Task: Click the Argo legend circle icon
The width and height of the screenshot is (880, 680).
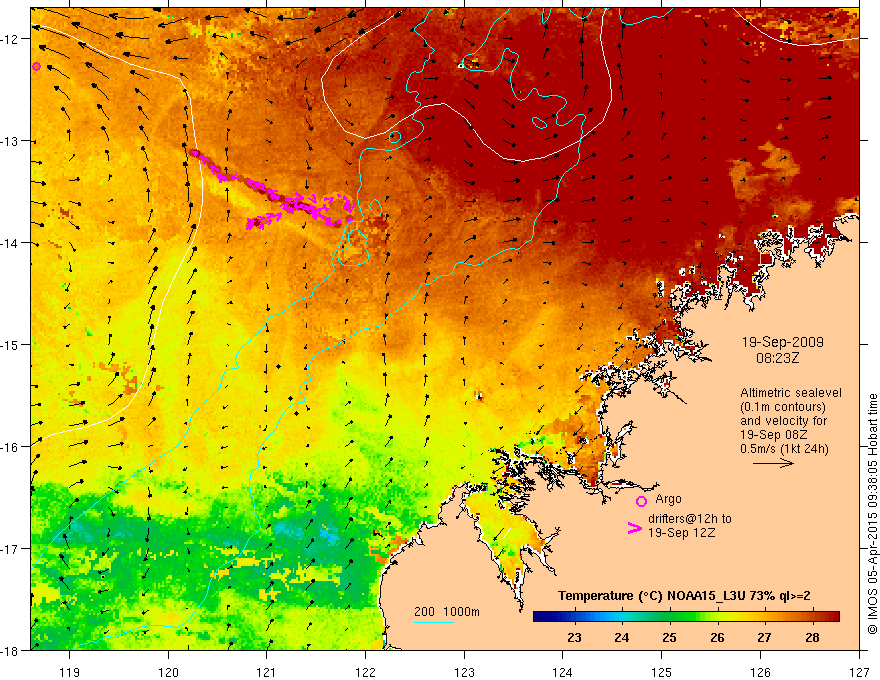Action: (x=641, y=501)
